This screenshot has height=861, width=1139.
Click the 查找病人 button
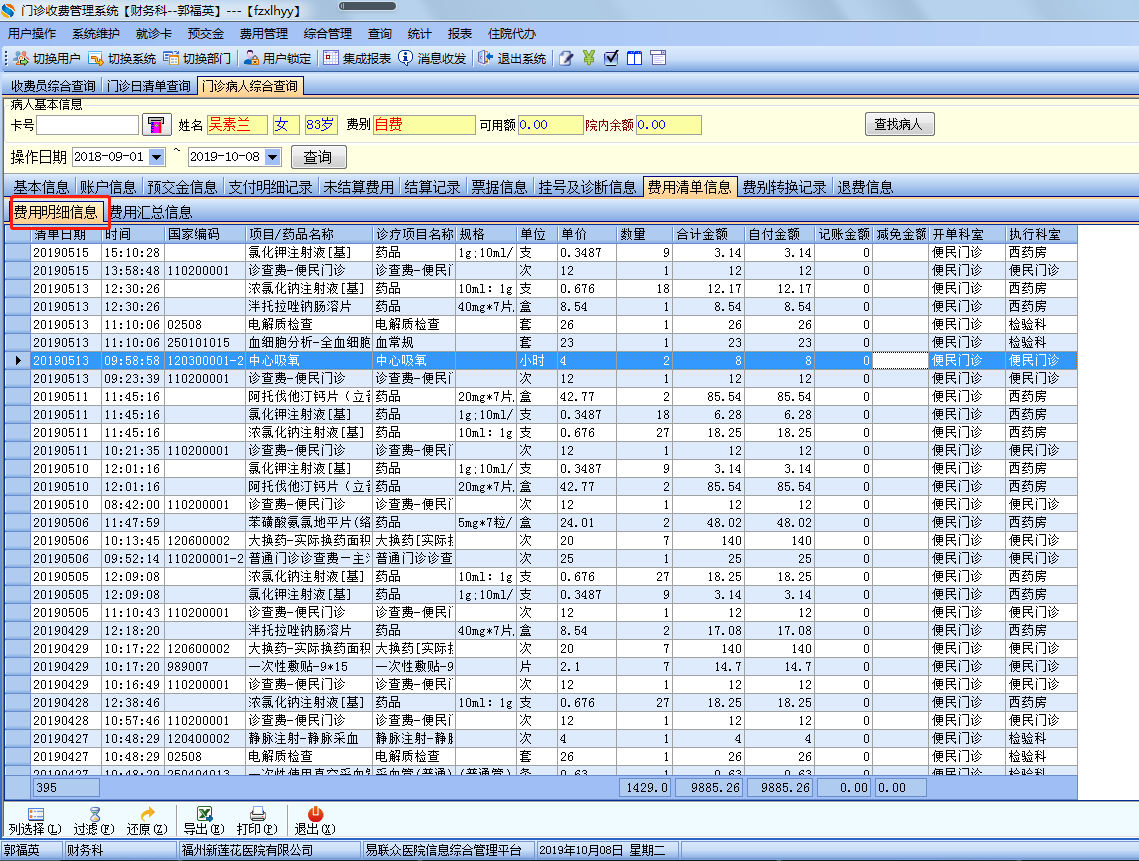tap(899, 124)
